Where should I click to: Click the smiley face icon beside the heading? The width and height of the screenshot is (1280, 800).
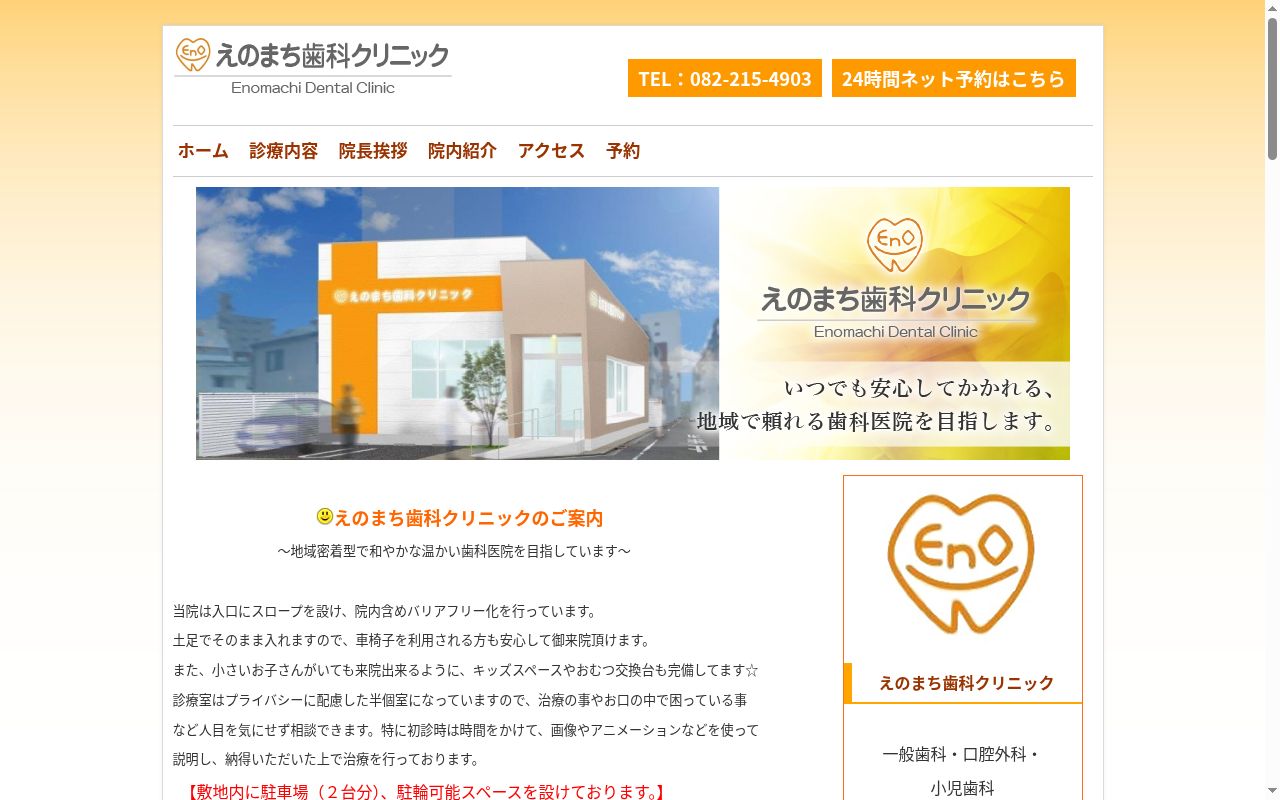click(325, 516)
